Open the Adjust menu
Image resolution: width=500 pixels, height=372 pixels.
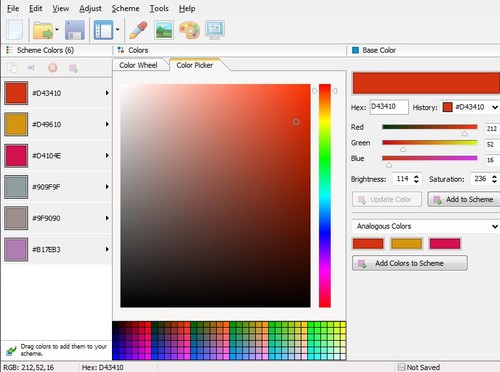point(90,8)
